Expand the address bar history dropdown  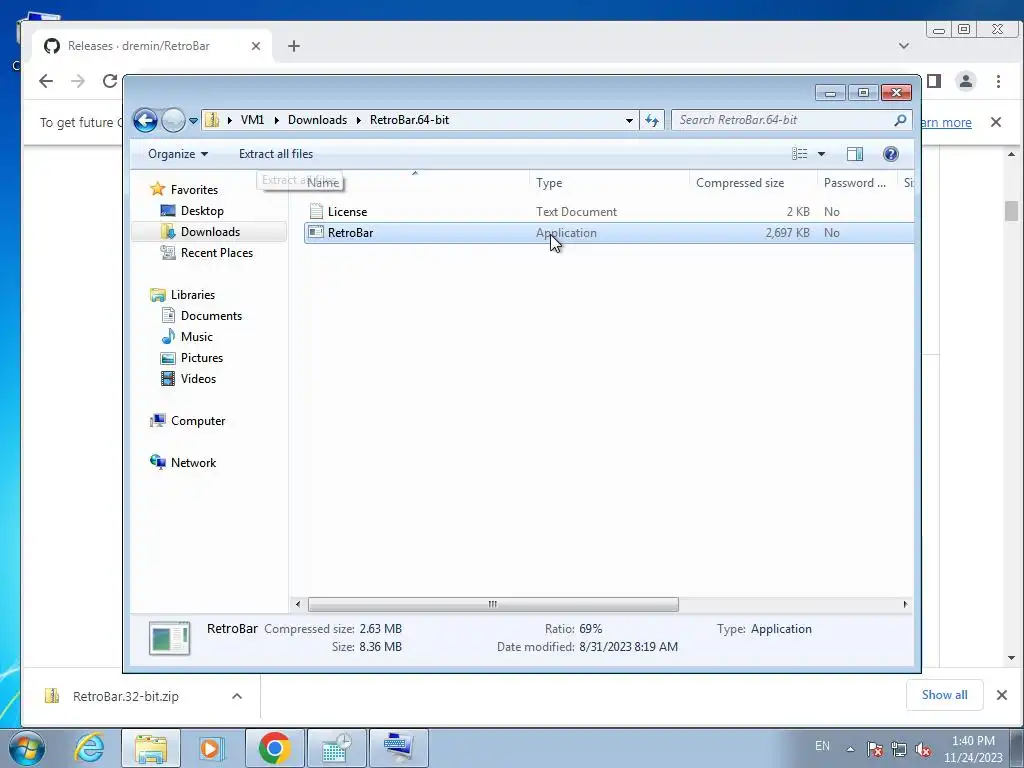(629, 120)
